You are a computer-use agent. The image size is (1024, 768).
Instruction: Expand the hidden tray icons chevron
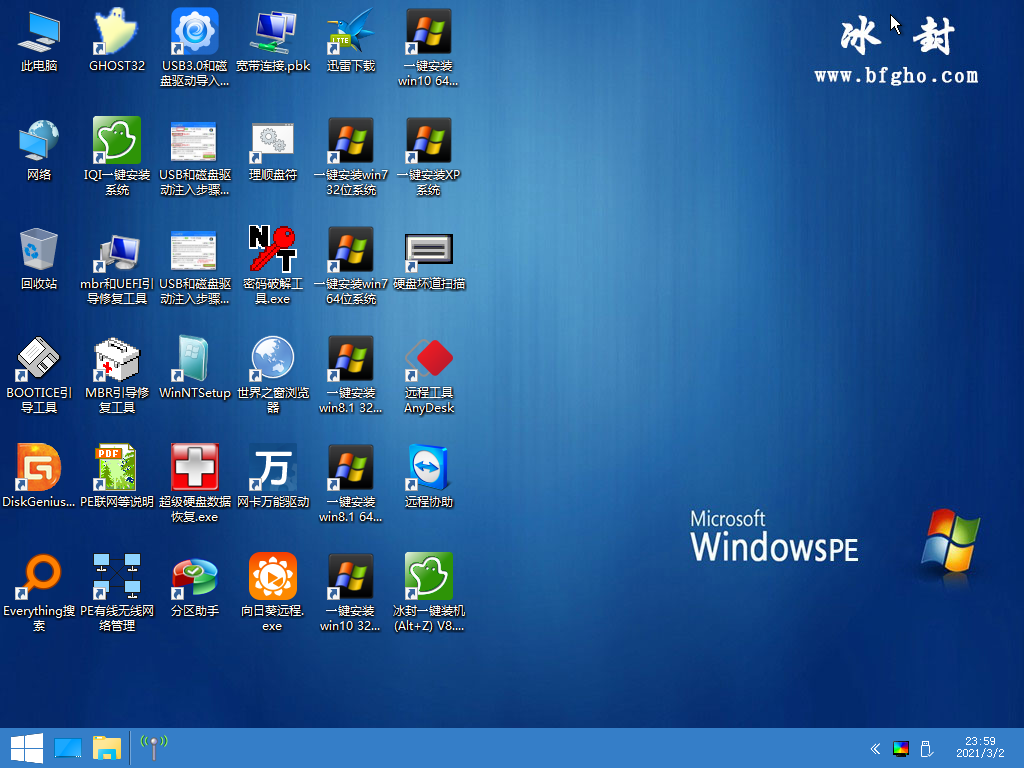[875, 749]
